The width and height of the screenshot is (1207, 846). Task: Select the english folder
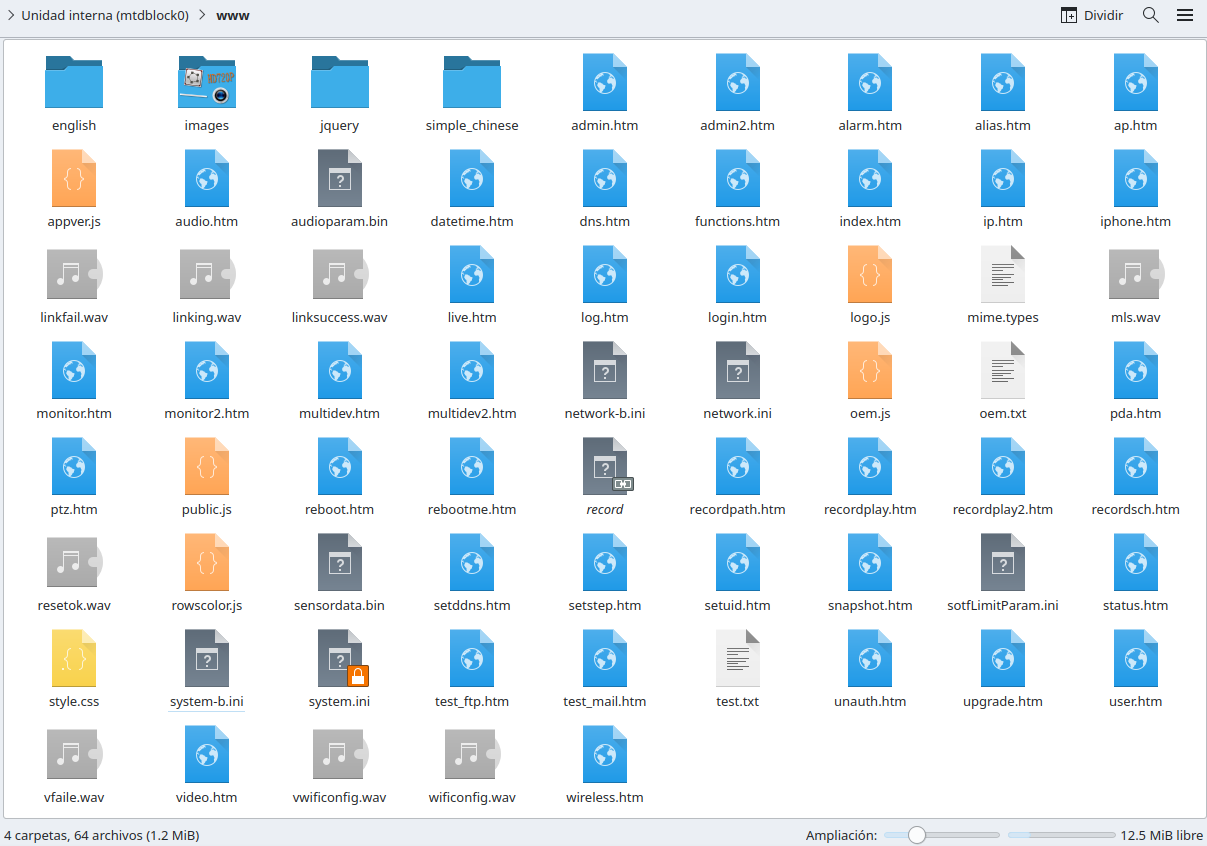point(74,82)
